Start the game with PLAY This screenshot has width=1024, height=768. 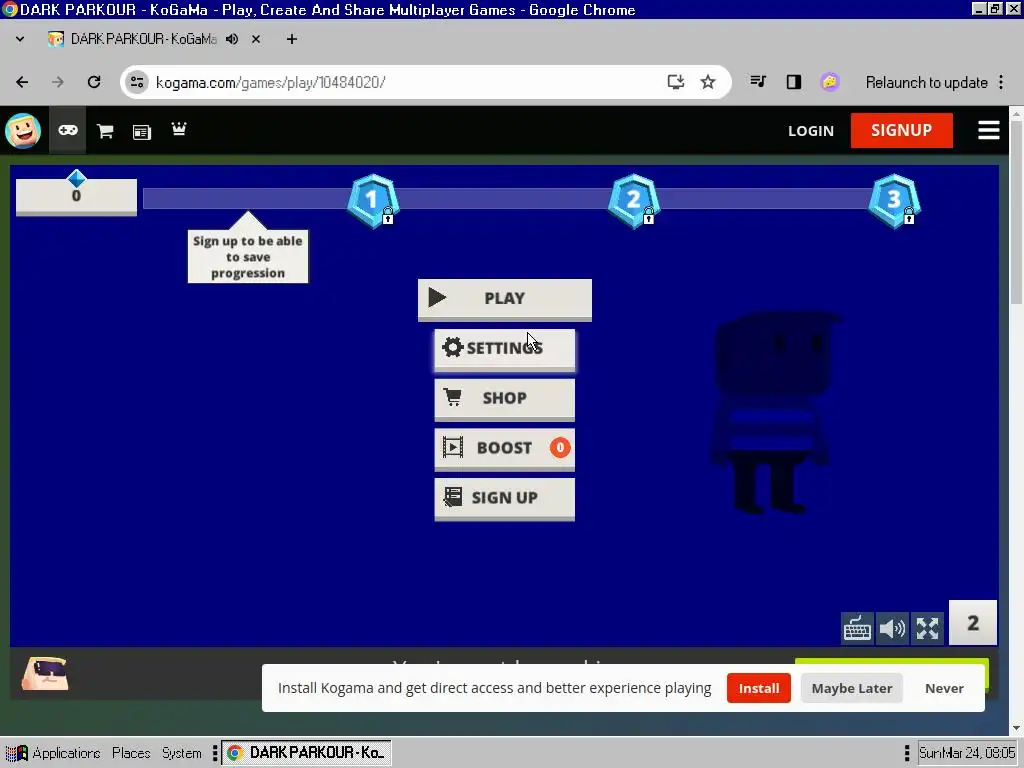click(x=505, y=299)
